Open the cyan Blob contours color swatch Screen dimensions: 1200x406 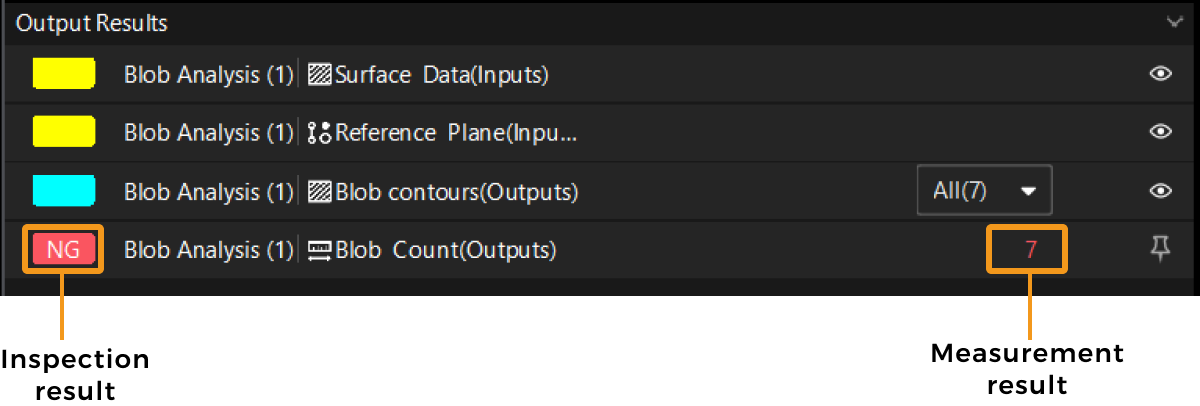tap(64, 191)
